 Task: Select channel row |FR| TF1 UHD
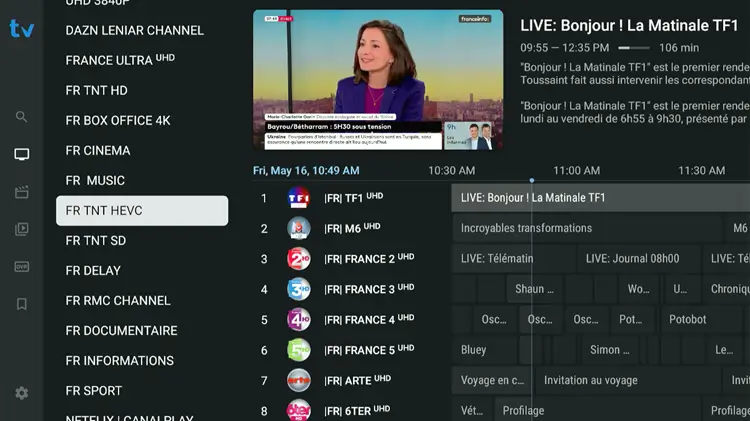[351, 198]
